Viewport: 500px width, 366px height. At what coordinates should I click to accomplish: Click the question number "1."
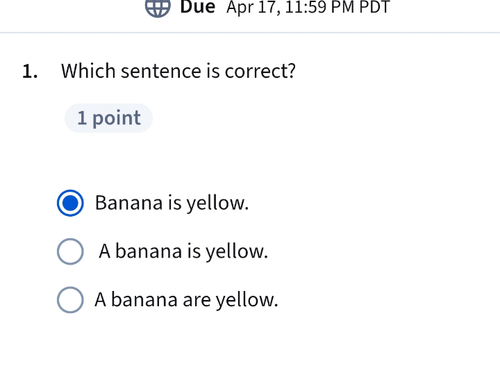(x=30, y=72)
